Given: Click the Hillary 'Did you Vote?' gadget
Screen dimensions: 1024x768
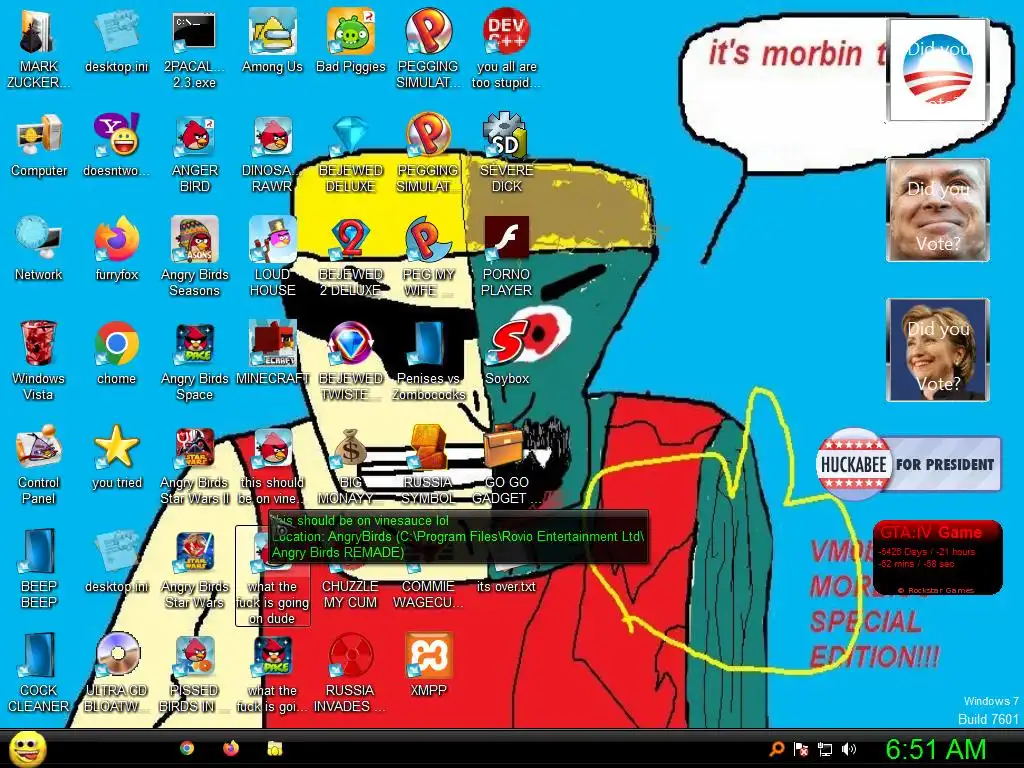Looking at the screenshot, I should pyautogui.click(x=938, y=349).
